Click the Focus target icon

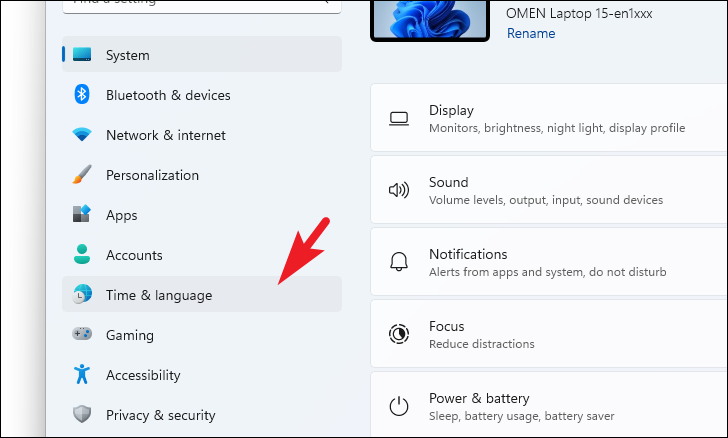tap(399, 334)
